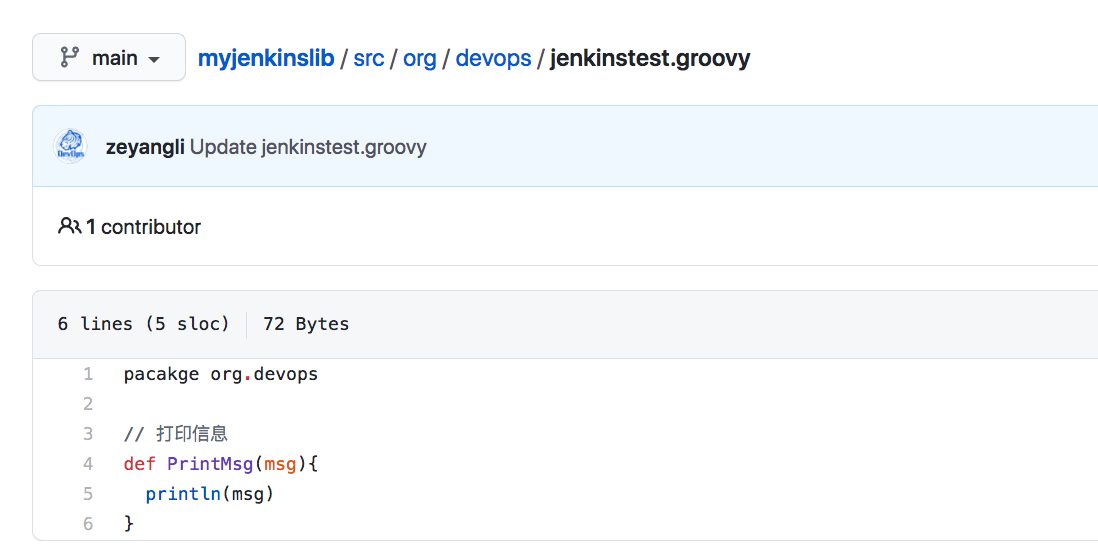This screenshot has height=552, width=1098.
Task: Click the contributors people icon
Action: pos(70,227)
